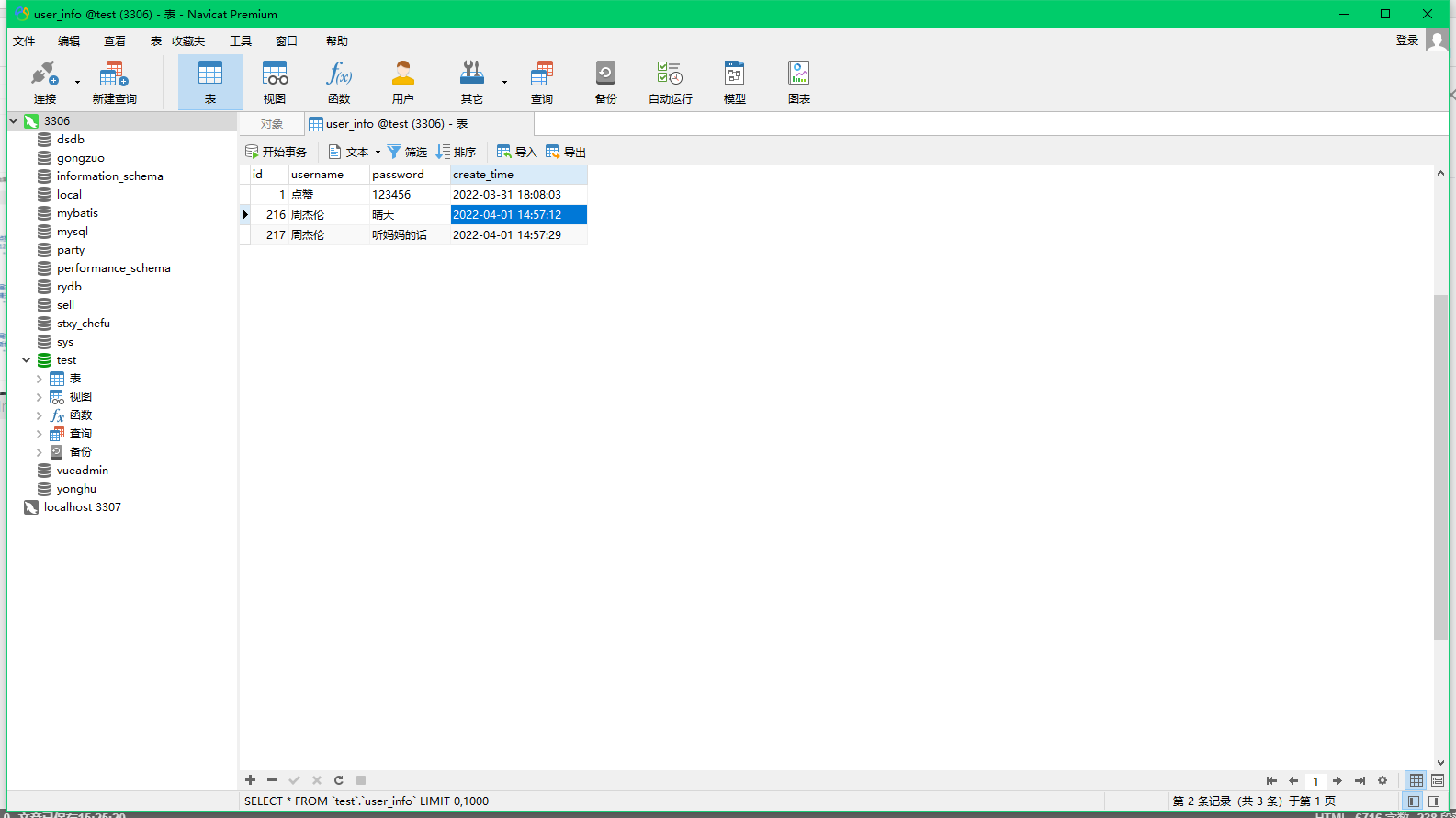Click the 用户 (User) toolbar icon
Screen dimensions: 1456x818
coord(402,82)
